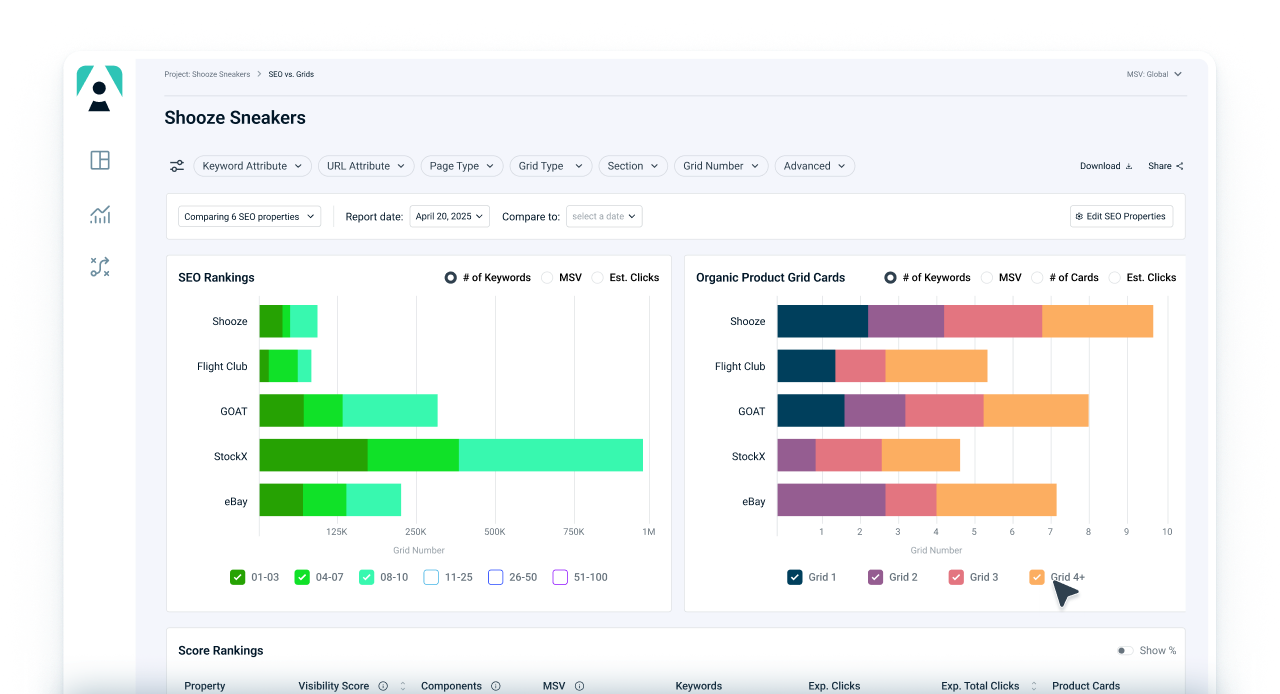This screenshot has height=694, width=1280.
Task: Select # of Keywords in Product Grid Cards
Action: tap(890, 277)
